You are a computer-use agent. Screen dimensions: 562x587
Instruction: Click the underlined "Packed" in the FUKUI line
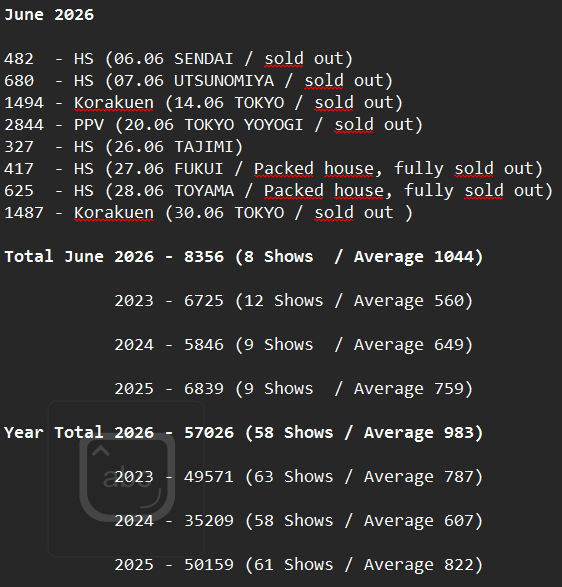click(x=284, y=169)
